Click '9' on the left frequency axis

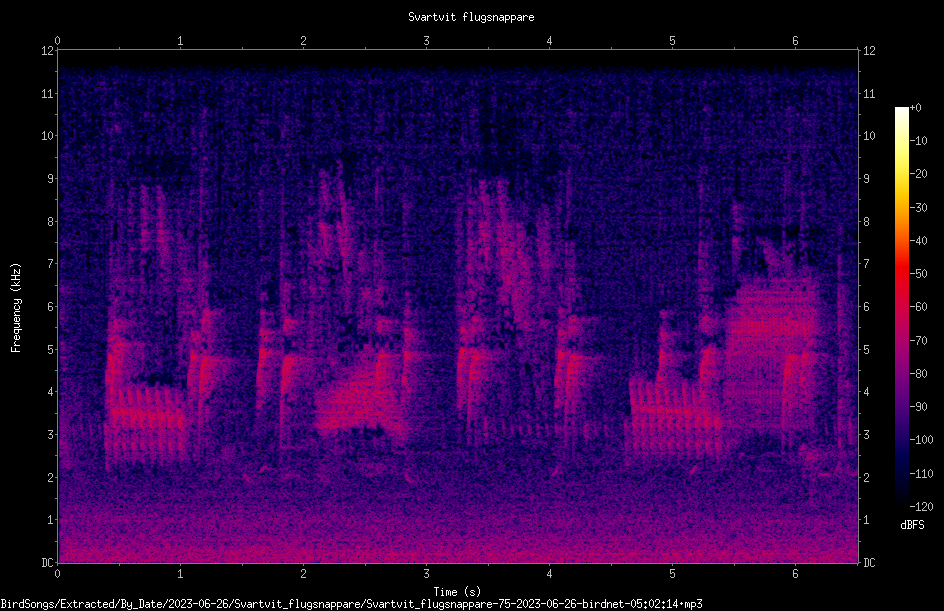(x=51, y=179)
